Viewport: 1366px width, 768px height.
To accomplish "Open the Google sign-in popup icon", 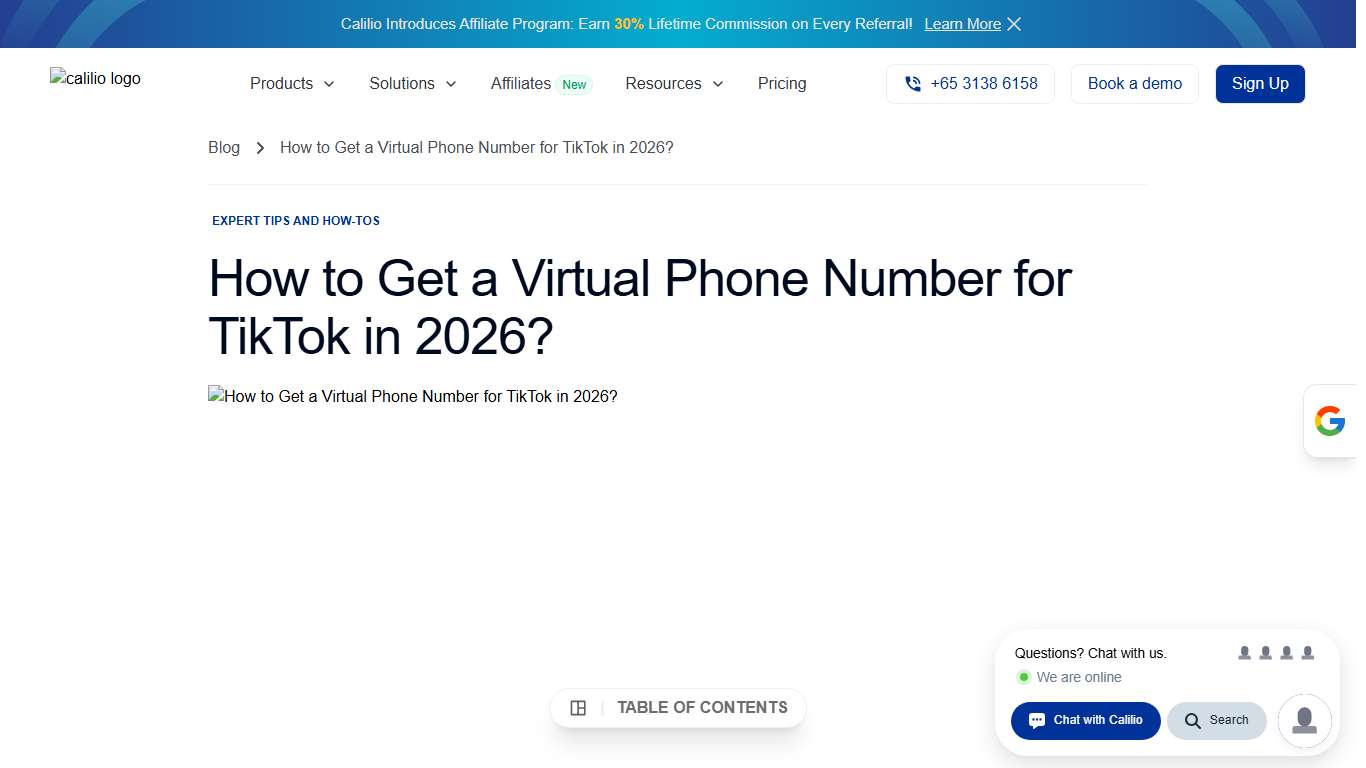I will click(1330, 420).
